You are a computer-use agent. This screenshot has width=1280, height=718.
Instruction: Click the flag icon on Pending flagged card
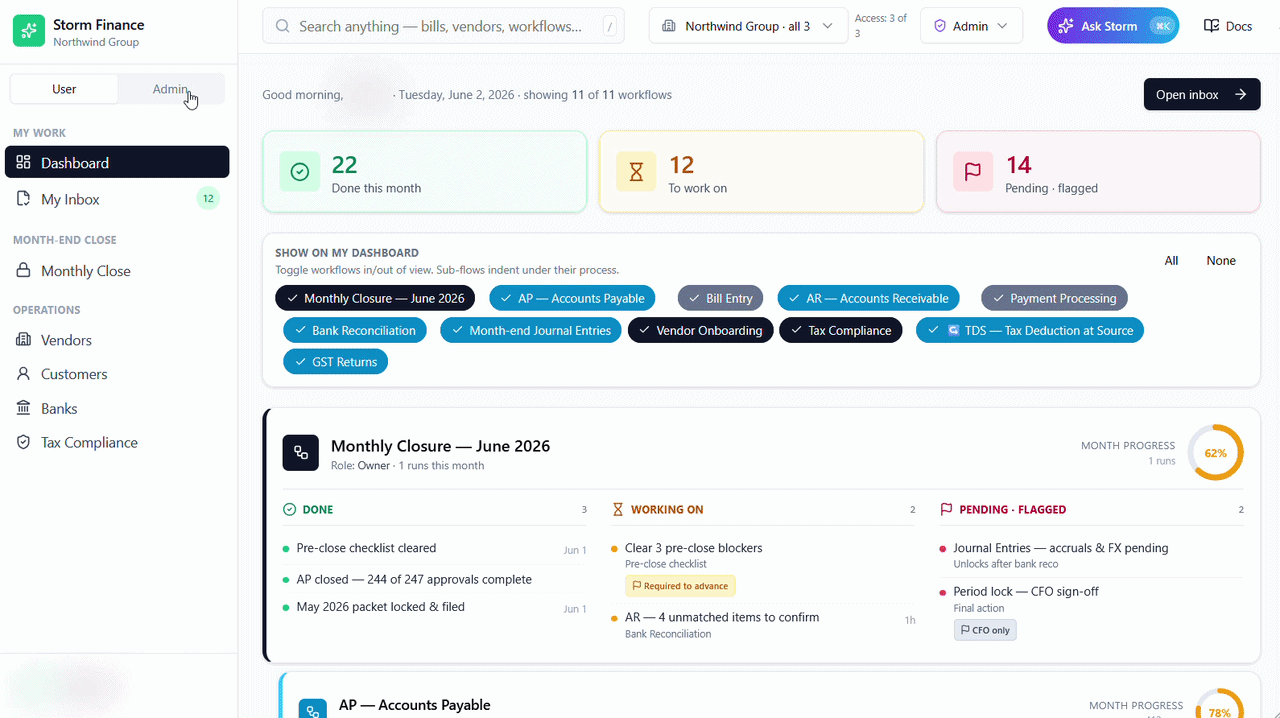point(973,172)
